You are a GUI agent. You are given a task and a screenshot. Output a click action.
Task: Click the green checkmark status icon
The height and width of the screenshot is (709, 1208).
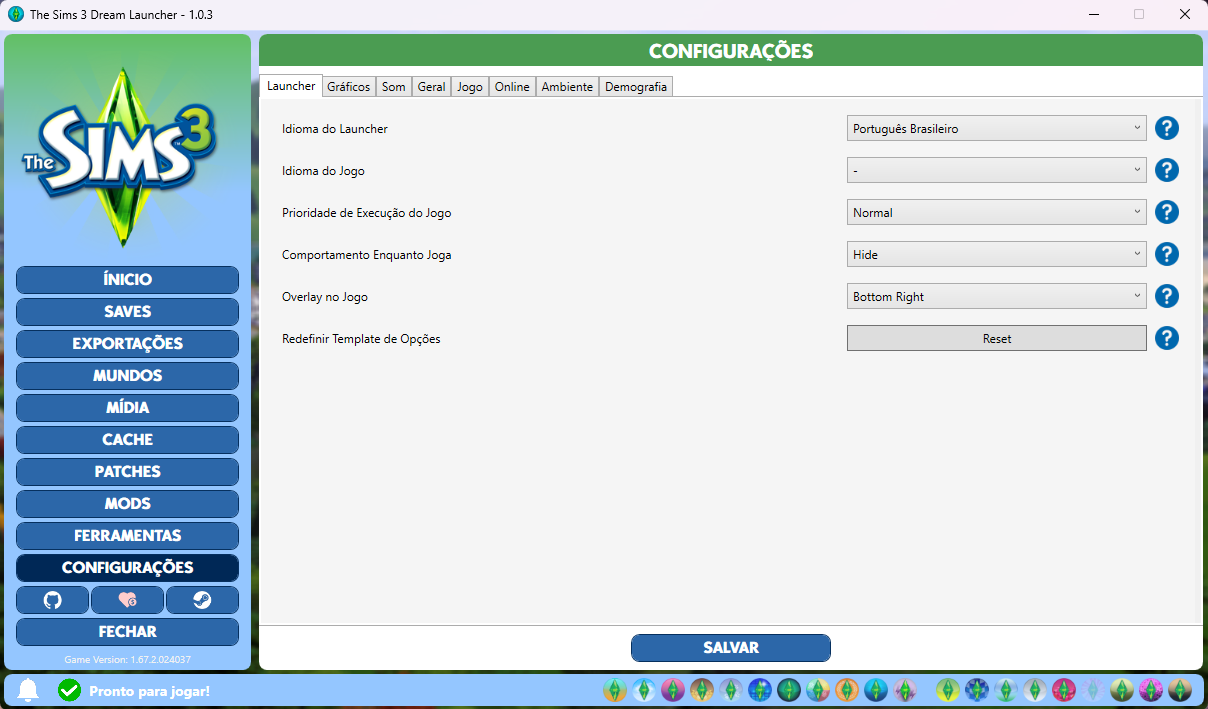(69, 690)
